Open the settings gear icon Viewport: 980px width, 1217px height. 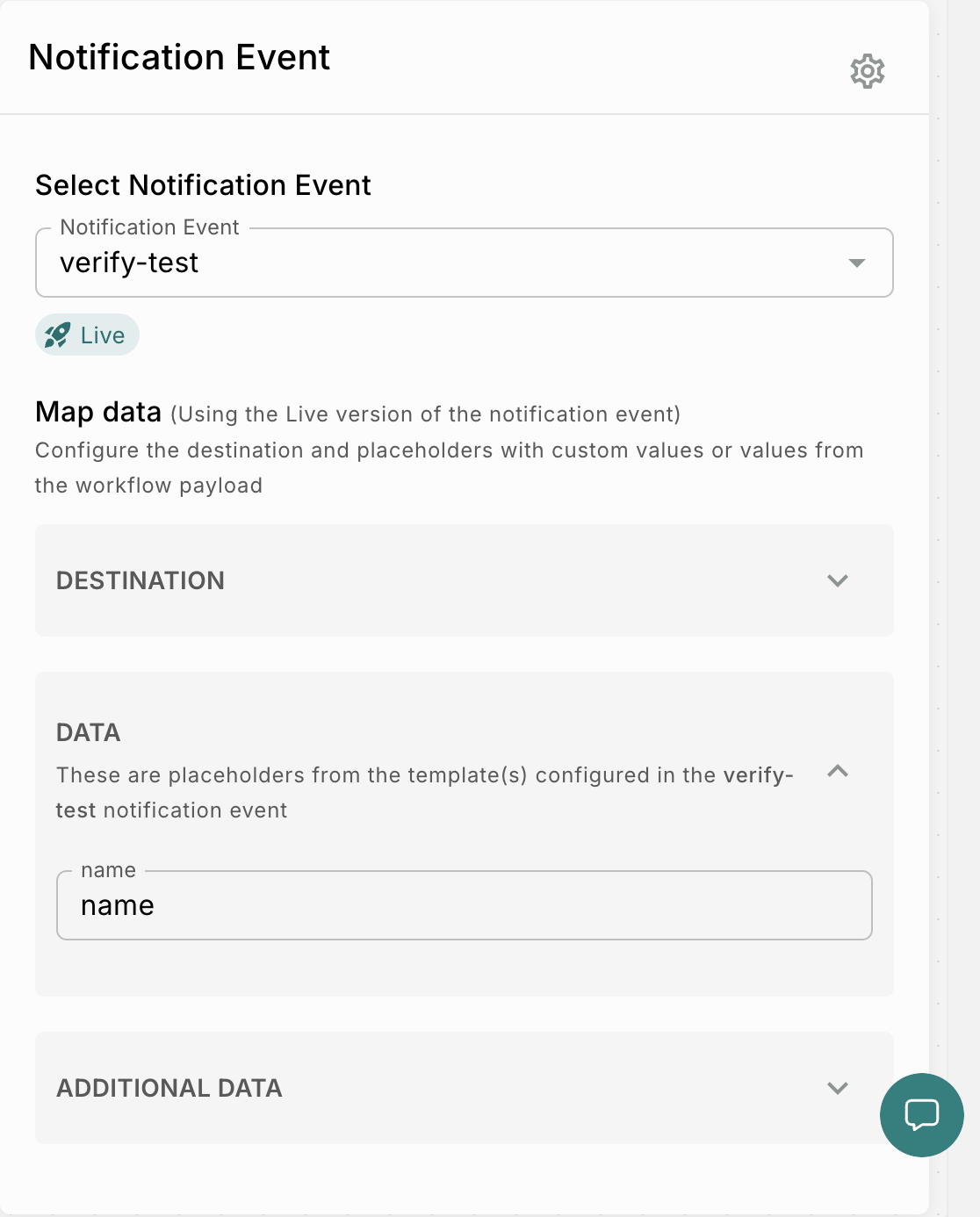867,71
